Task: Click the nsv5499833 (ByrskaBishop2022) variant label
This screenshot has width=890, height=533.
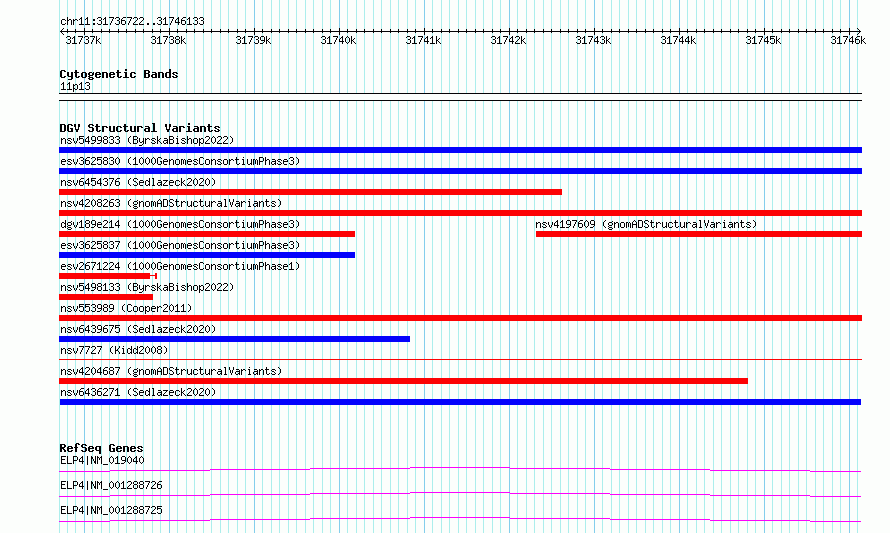Action: [x=147, y=140]
